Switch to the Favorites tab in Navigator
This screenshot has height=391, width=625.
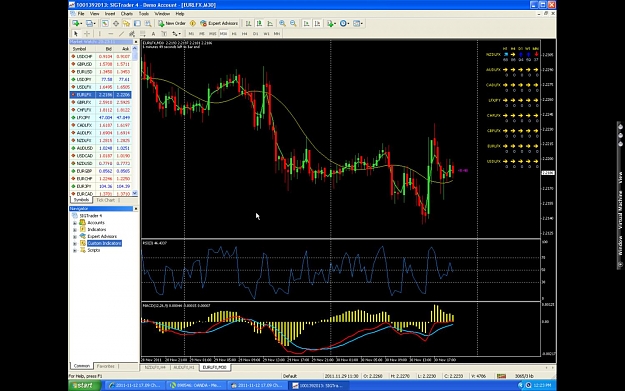[x=105, y=366]
